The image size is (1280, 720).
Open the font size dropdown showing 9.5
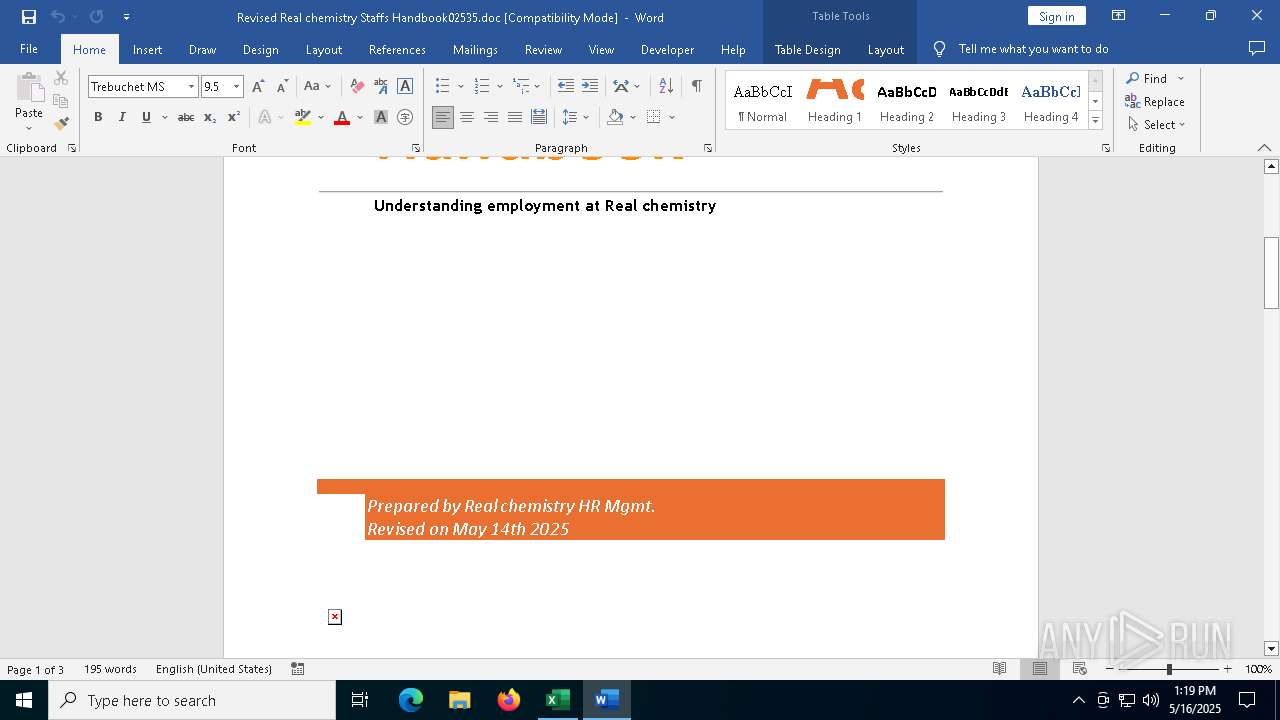[x=237, y=86]
